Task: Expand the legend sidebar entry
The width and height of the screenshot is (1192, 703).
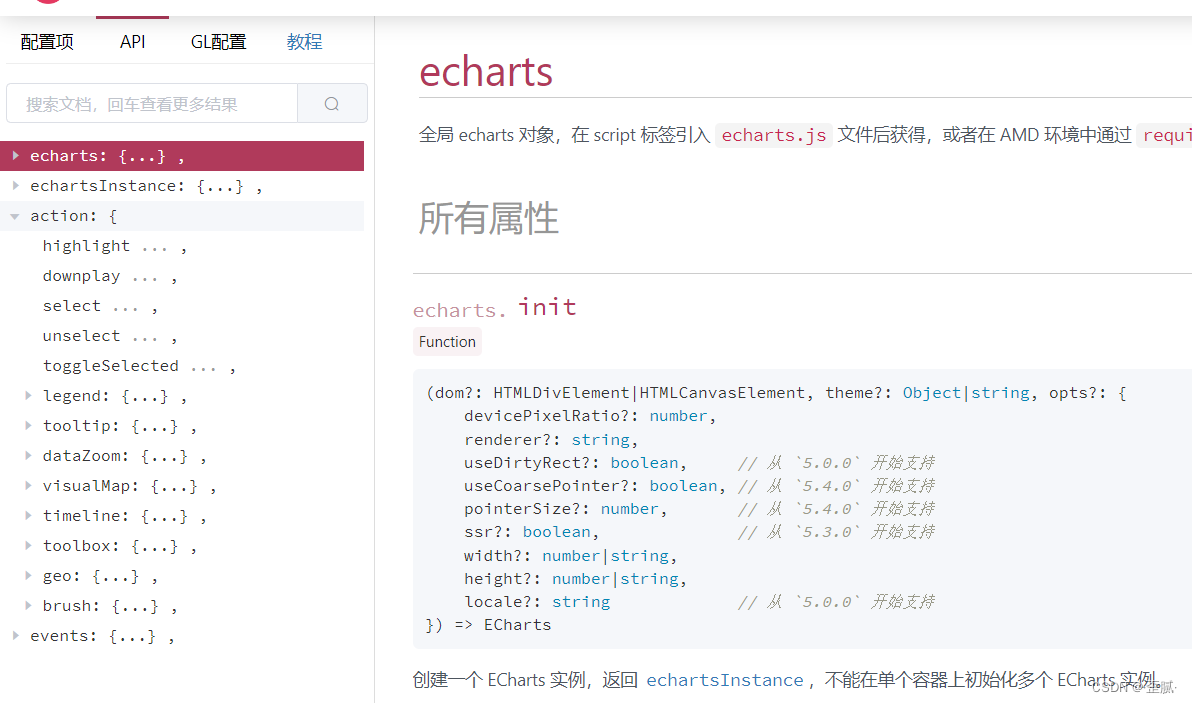Action: click(x=28, y=395)
